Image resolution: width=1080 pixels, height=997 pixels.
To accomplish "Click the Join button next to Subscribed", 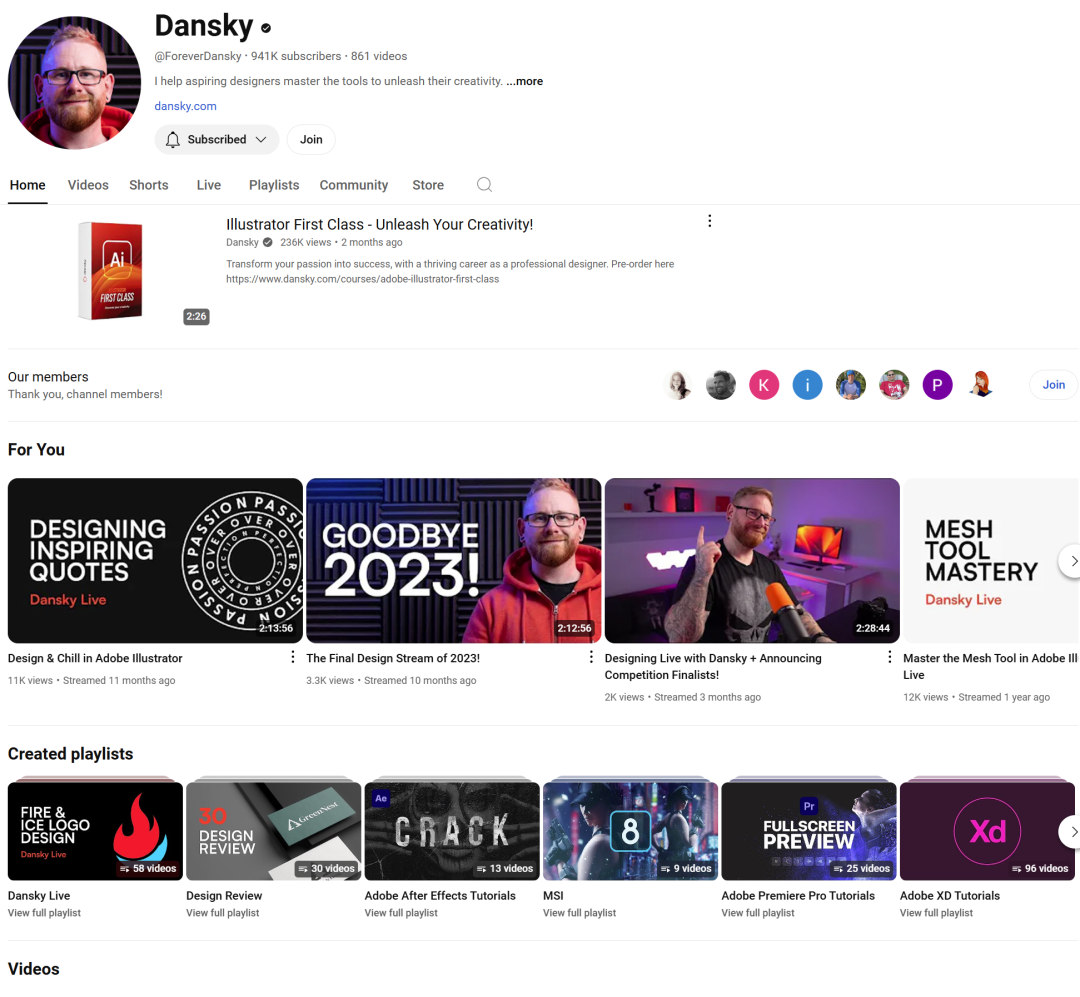I will point(311,139).
